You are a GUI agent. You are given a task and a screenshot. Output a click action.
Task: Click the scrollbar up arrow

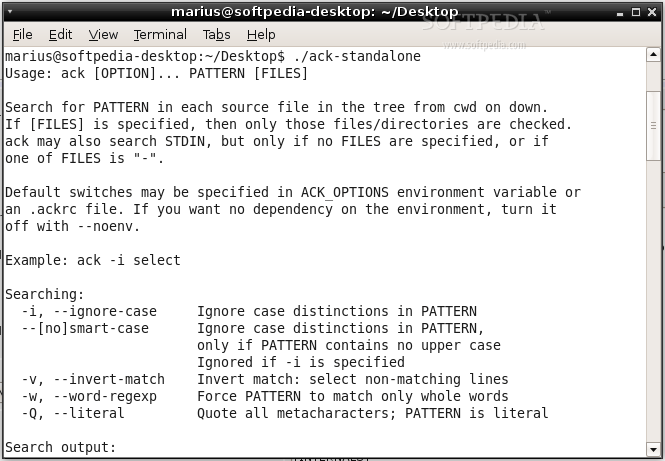coord(653,54)
